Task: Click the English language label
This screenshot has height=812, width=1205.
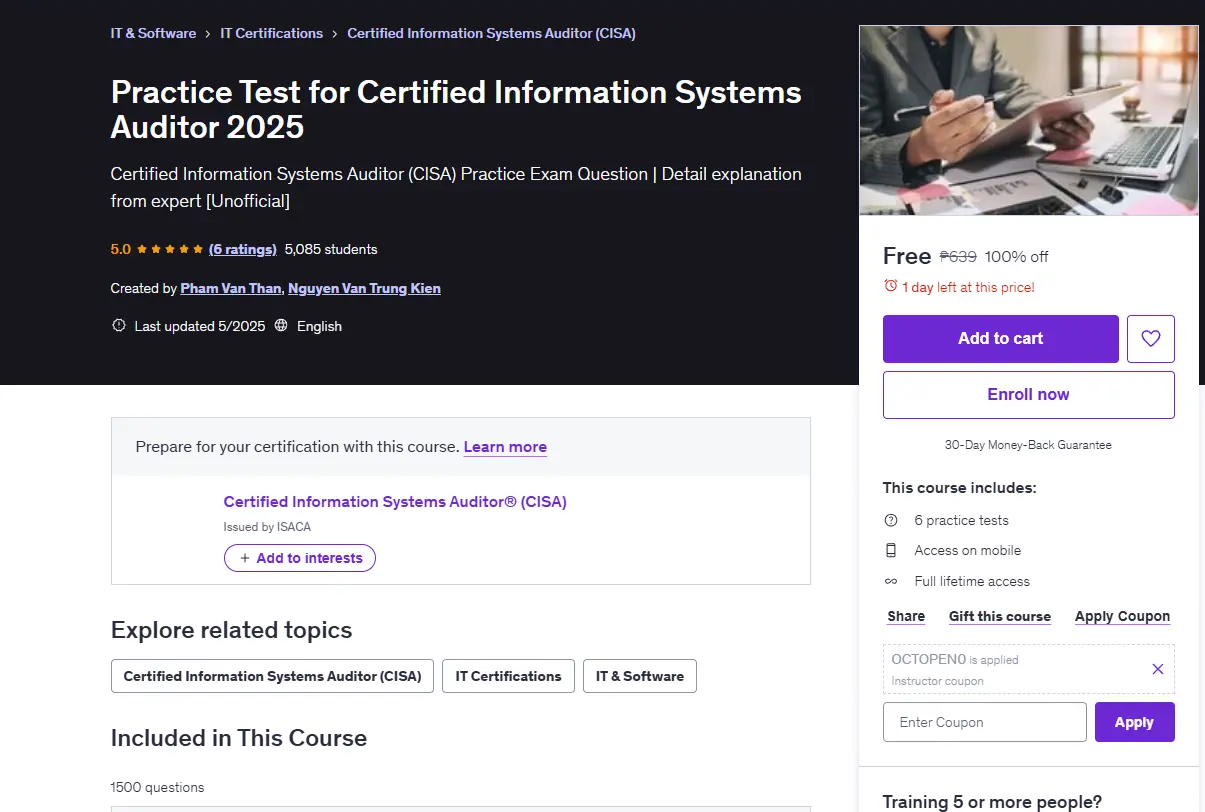Action: click(x=319, y=326)
